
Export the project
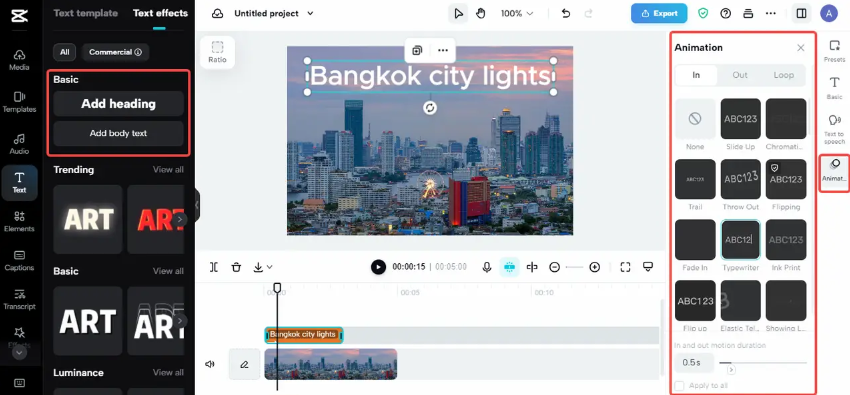pos(659,14)
